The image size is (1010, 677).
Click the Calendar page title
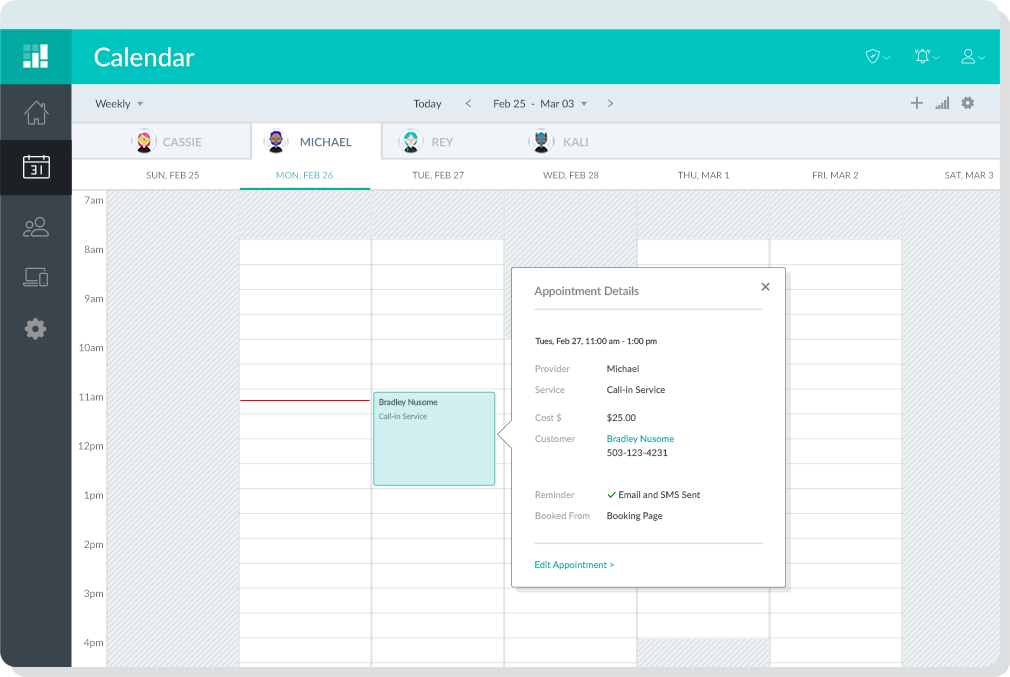pos(144,57)
